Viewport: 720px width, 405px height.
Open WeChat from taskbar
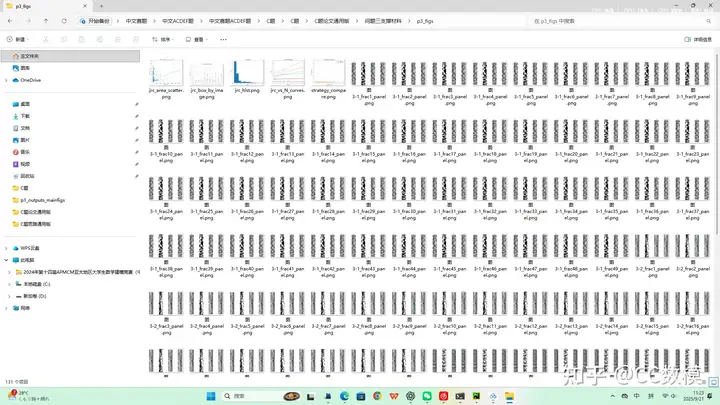click(427, 396)
